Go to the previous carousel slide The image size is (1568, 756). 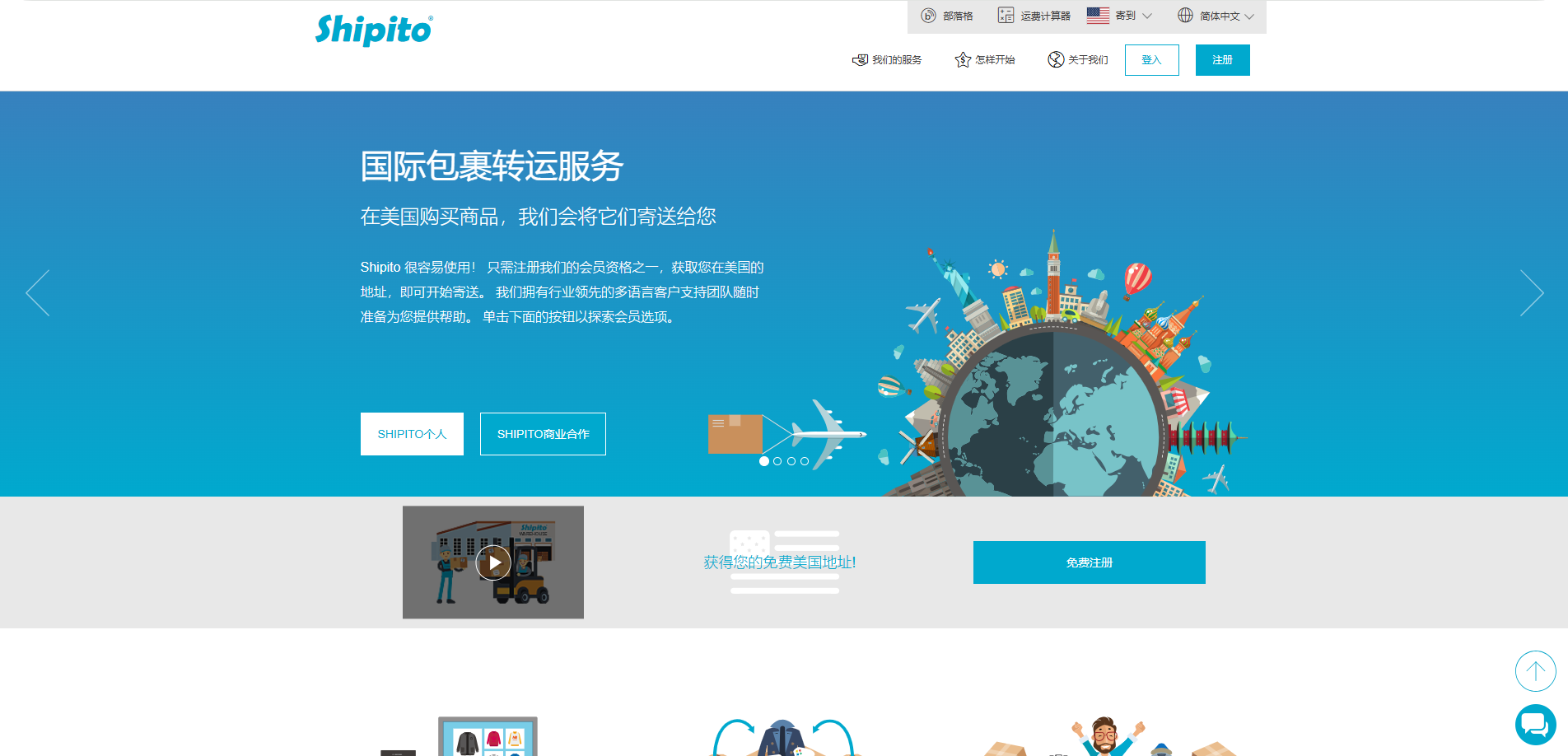coord(38,293)
